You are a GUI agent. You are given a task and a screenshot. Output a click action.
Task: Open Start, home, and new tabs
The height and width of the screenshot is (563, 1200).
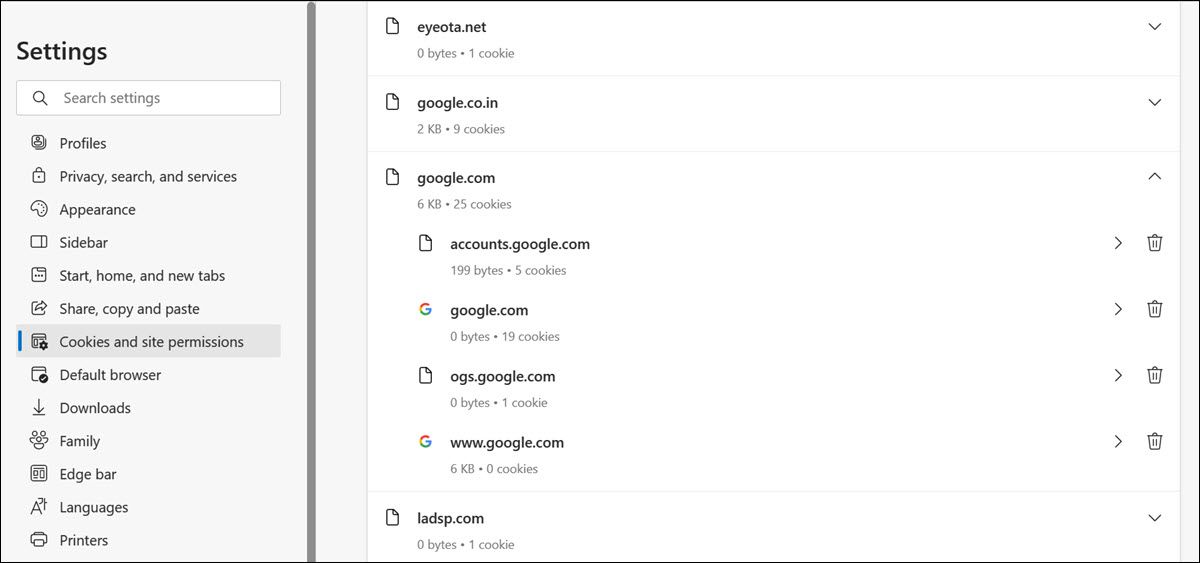[142, 275]
